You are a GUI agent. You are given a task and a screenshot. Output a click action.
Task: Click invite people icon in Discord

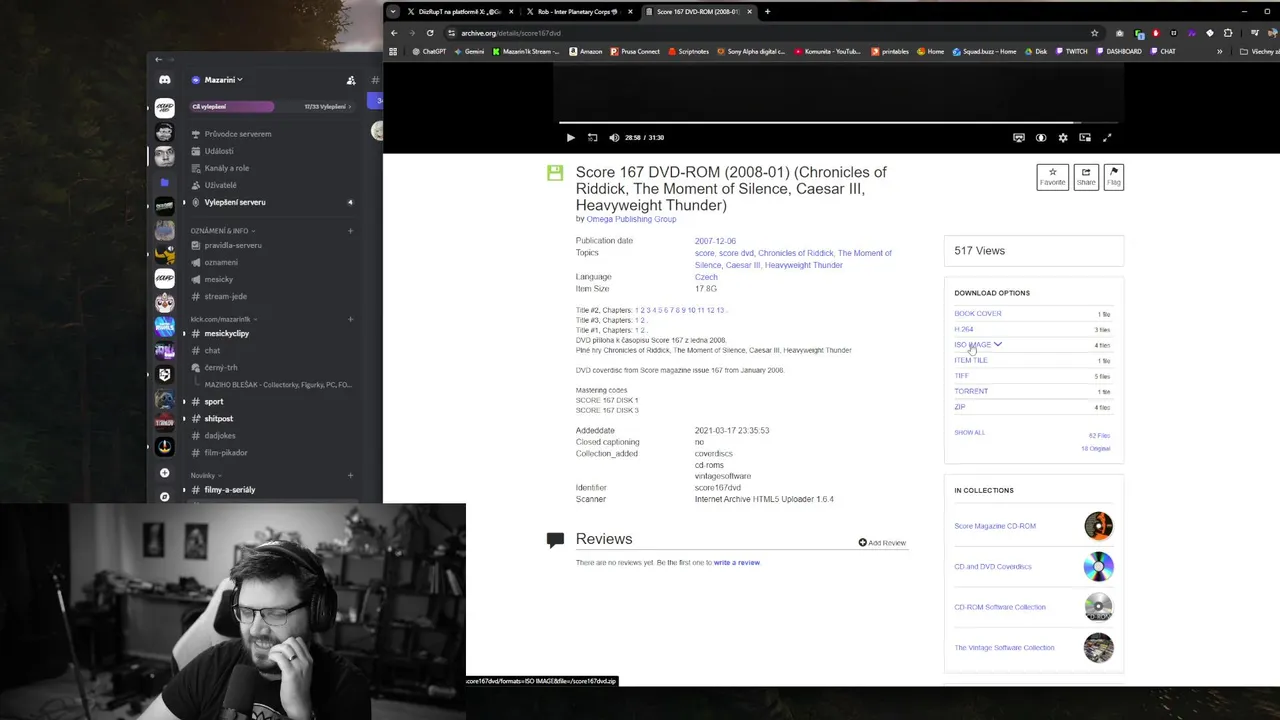[x=351, y=80]
